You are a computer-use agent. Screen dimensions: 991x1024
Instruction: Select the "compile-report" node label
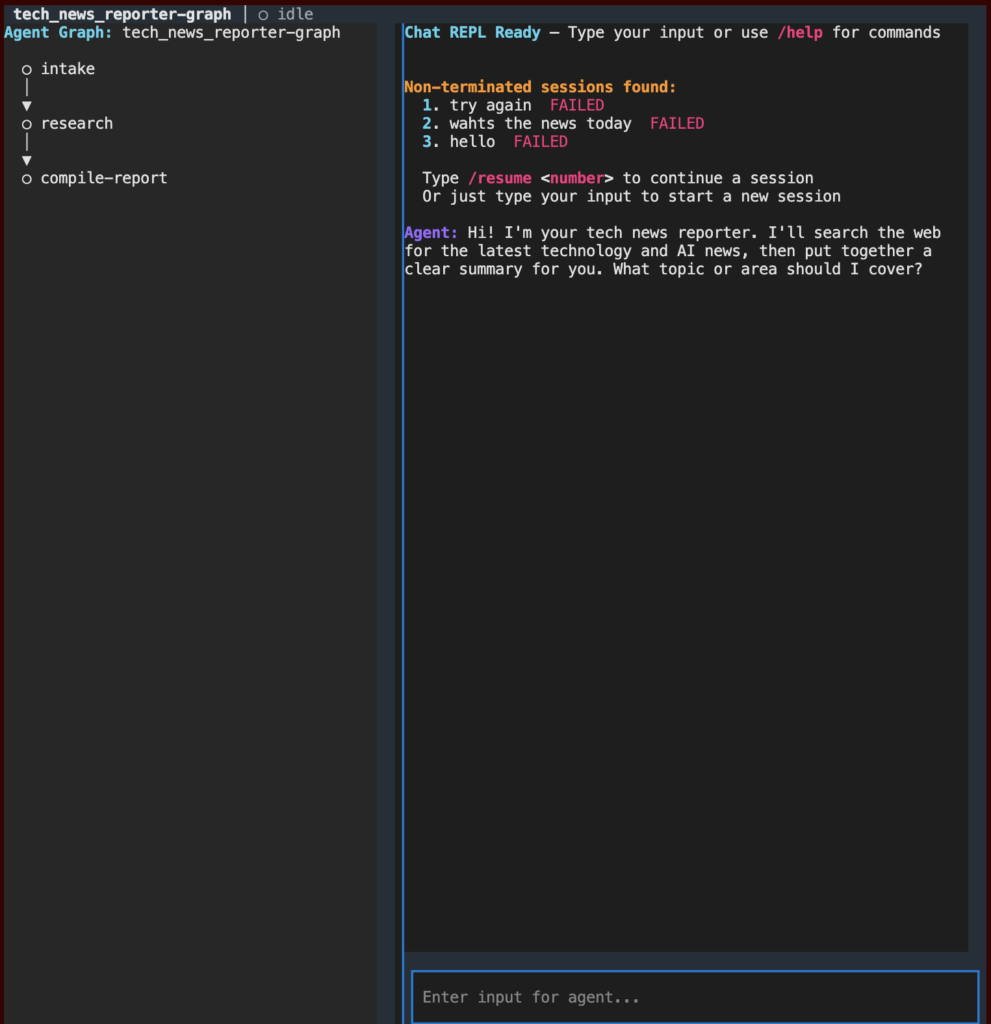(104, 179)
